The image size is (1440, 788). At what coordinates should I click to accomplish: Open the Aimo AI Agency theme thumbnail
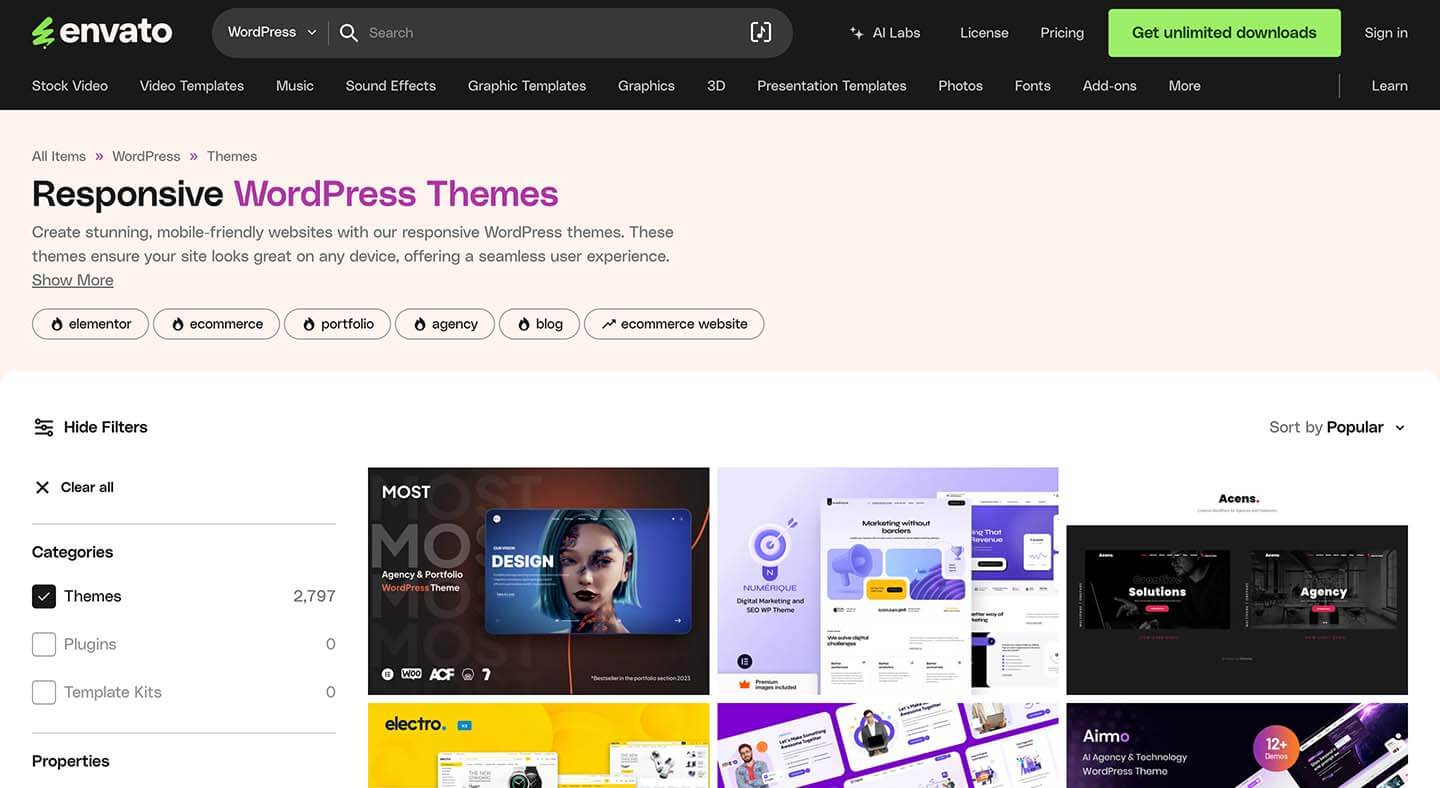[x=1237, y=745]
